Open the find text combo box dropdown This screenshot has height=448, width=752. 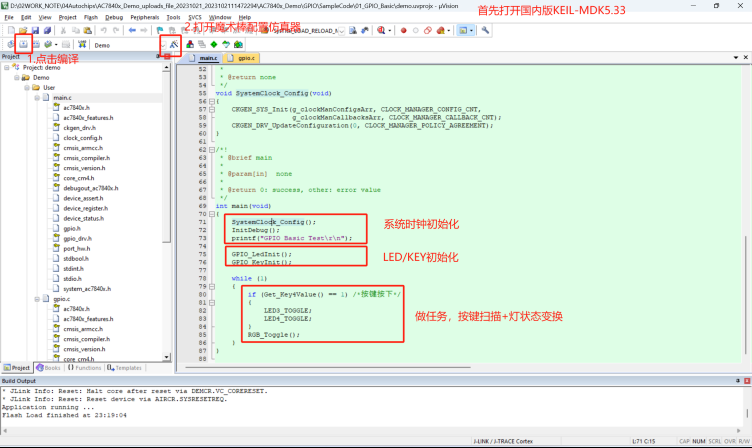pos(342,31)
